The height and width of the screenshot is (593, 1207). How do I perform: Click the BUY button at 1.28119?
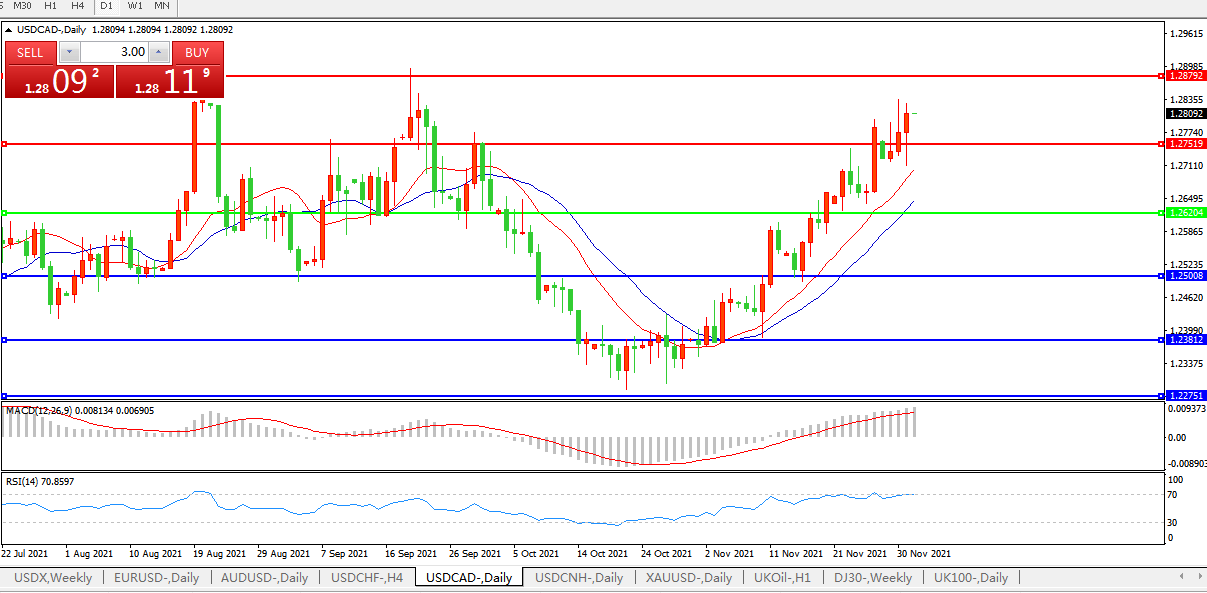(197, 52)
